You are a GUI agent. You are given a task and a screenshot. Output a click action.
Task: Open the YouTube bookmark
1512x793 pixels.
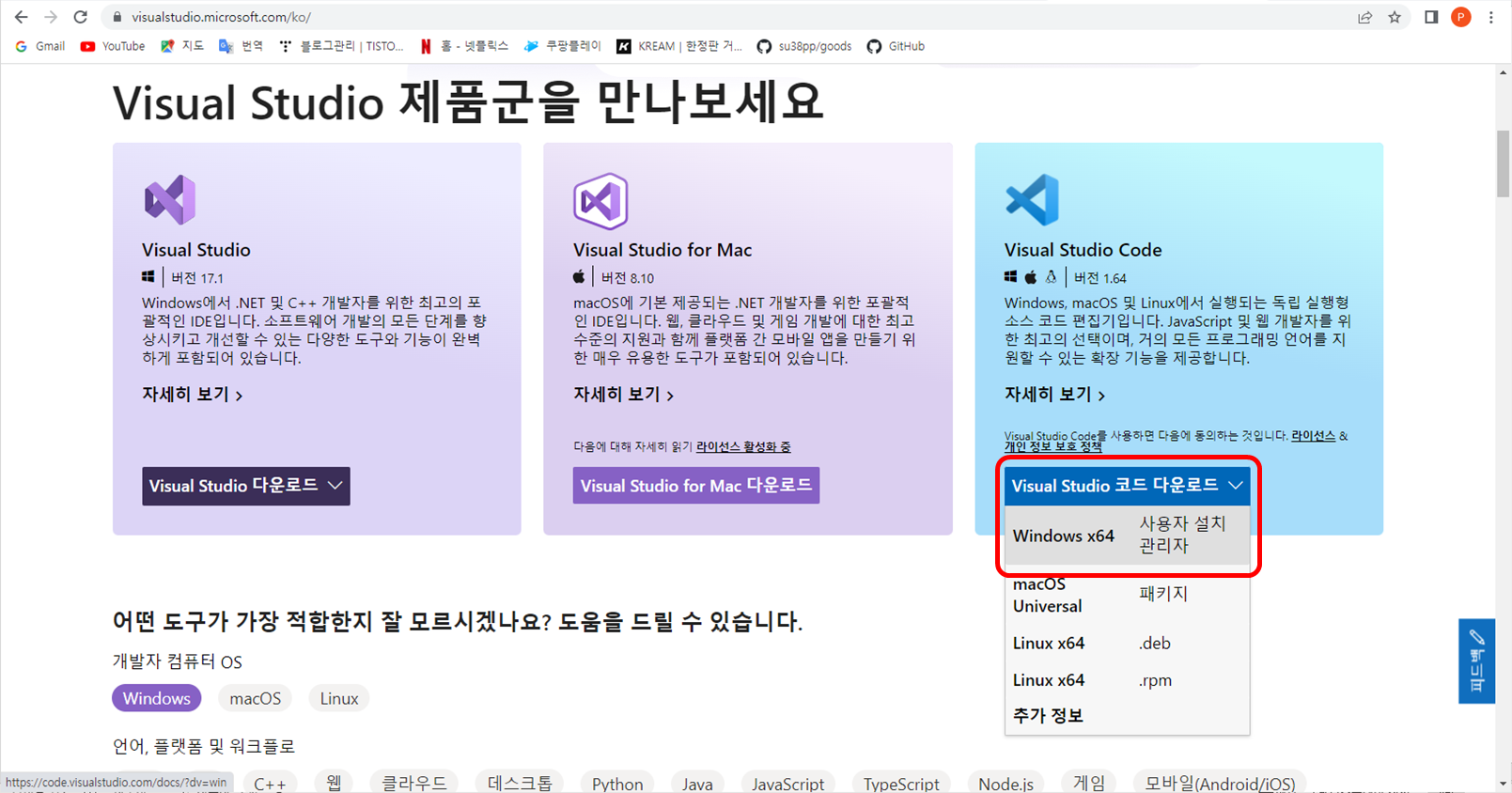coord(113,46)
